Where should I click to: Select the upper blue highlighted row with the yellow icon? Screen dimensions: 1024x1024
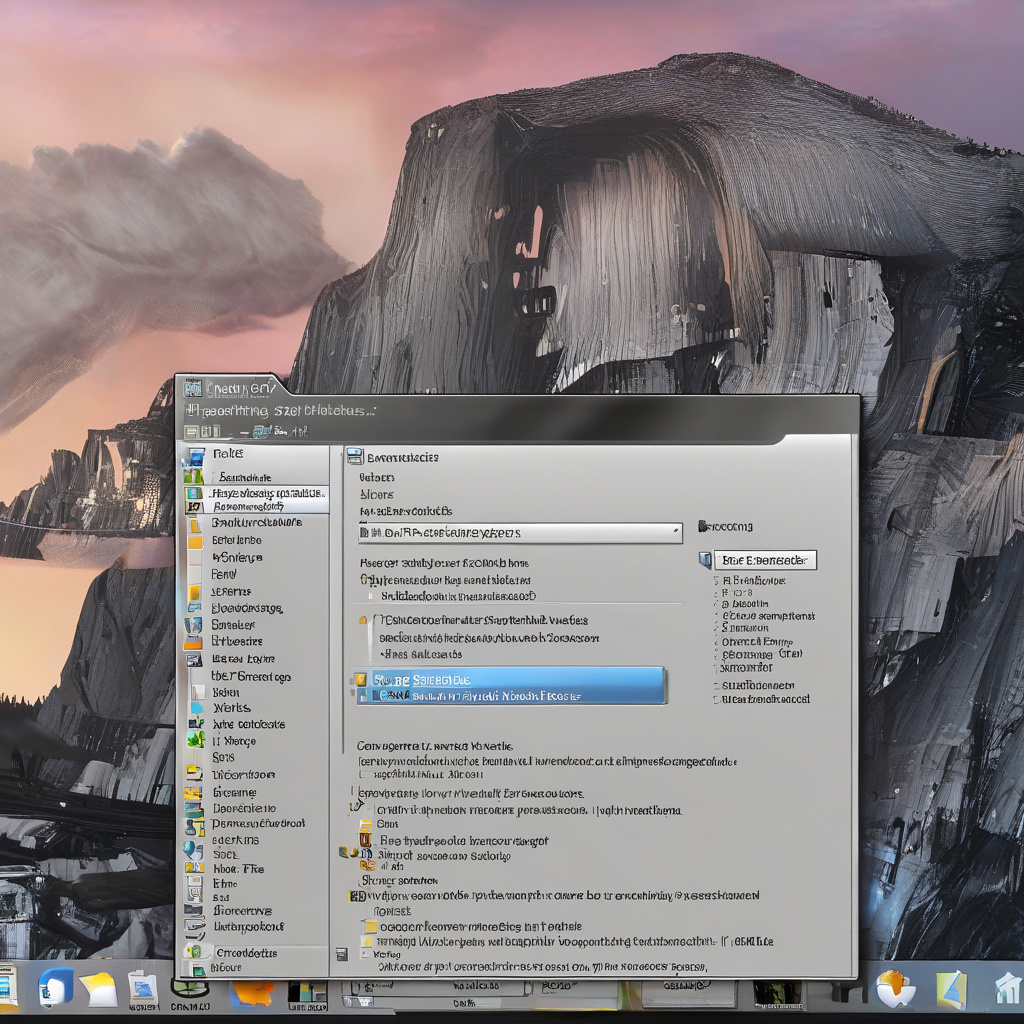[x=510, y=679]
